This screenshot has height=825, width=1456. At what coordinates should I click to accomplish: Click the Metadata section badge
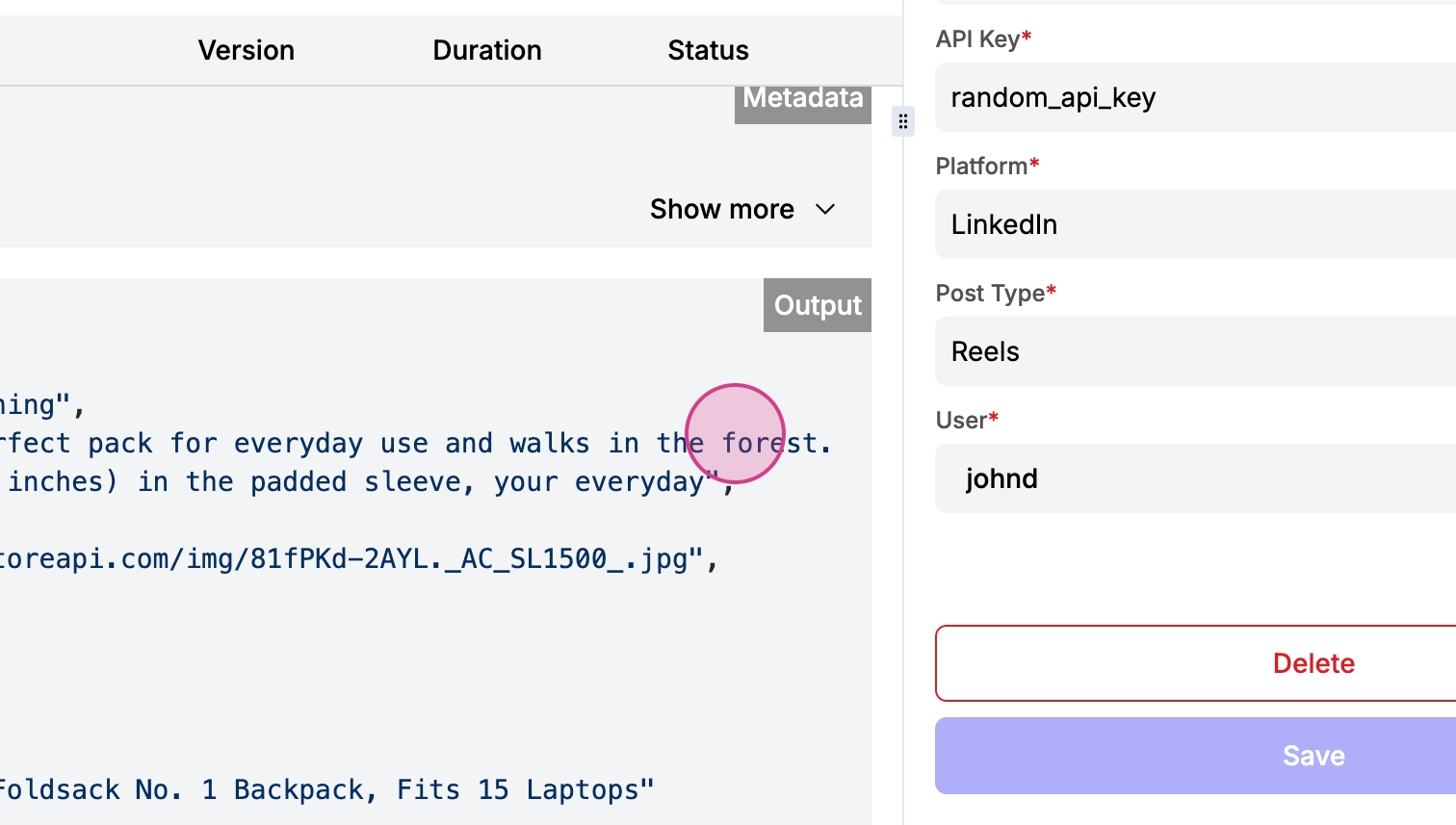[x=802, y=100]
